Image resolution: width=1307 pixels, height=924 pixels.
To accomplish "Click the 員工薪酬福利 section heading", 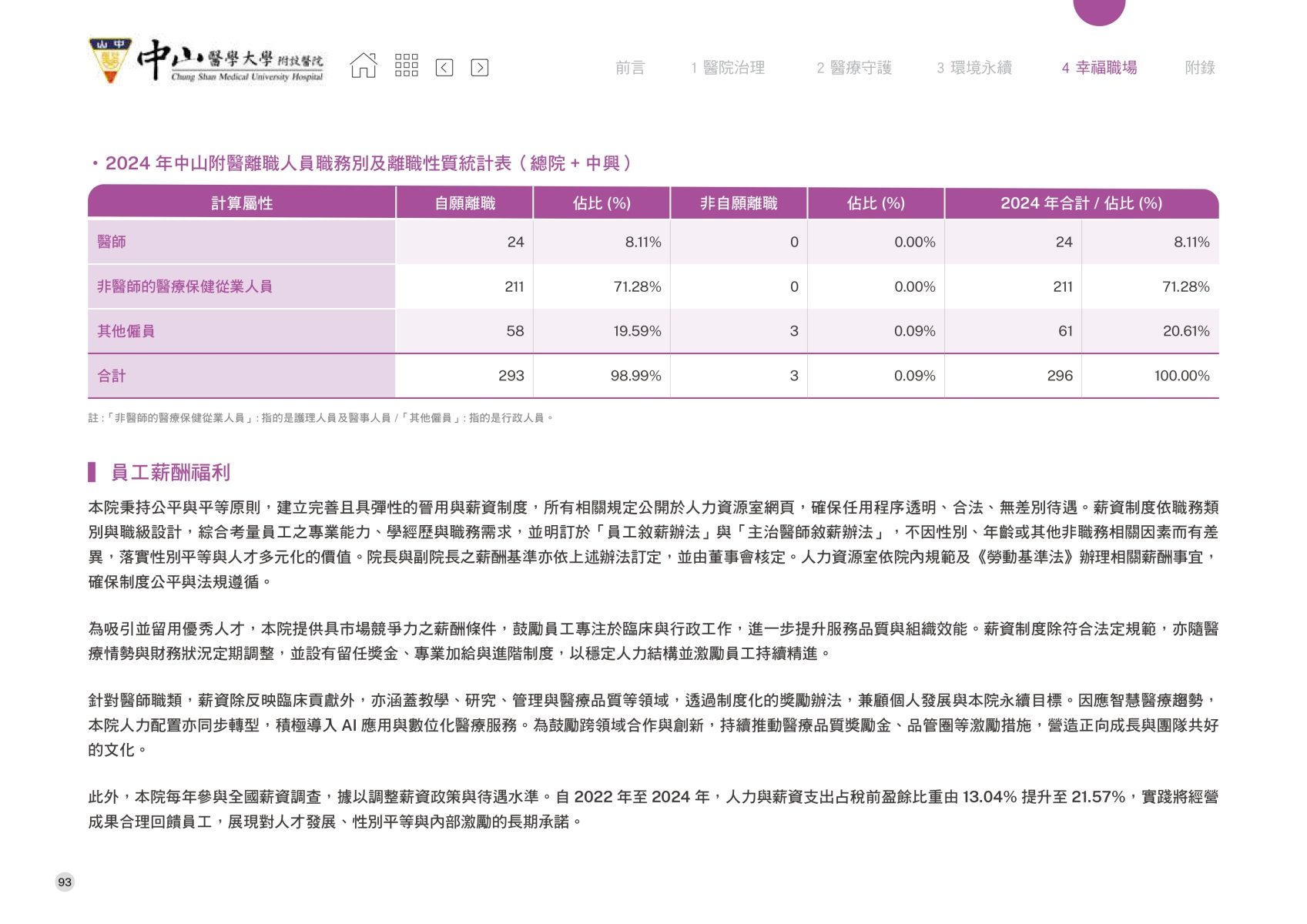I will pyautogui.click(x=170, y=472).
